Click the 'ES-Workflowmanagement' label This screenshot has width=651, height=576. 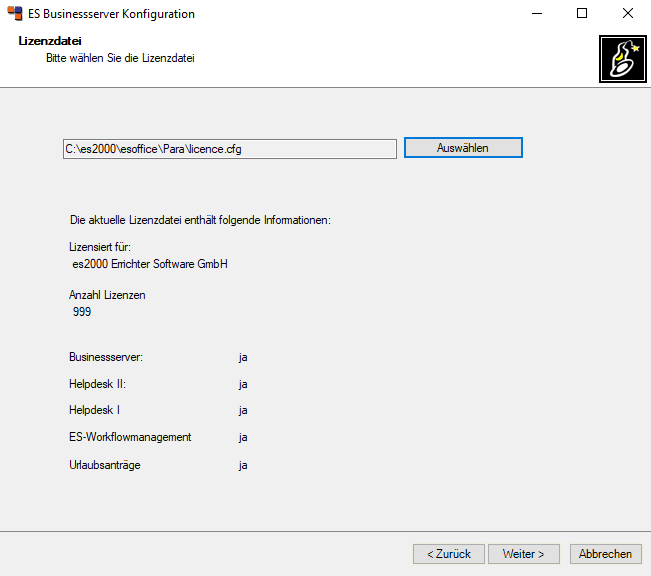coord(130,437)
